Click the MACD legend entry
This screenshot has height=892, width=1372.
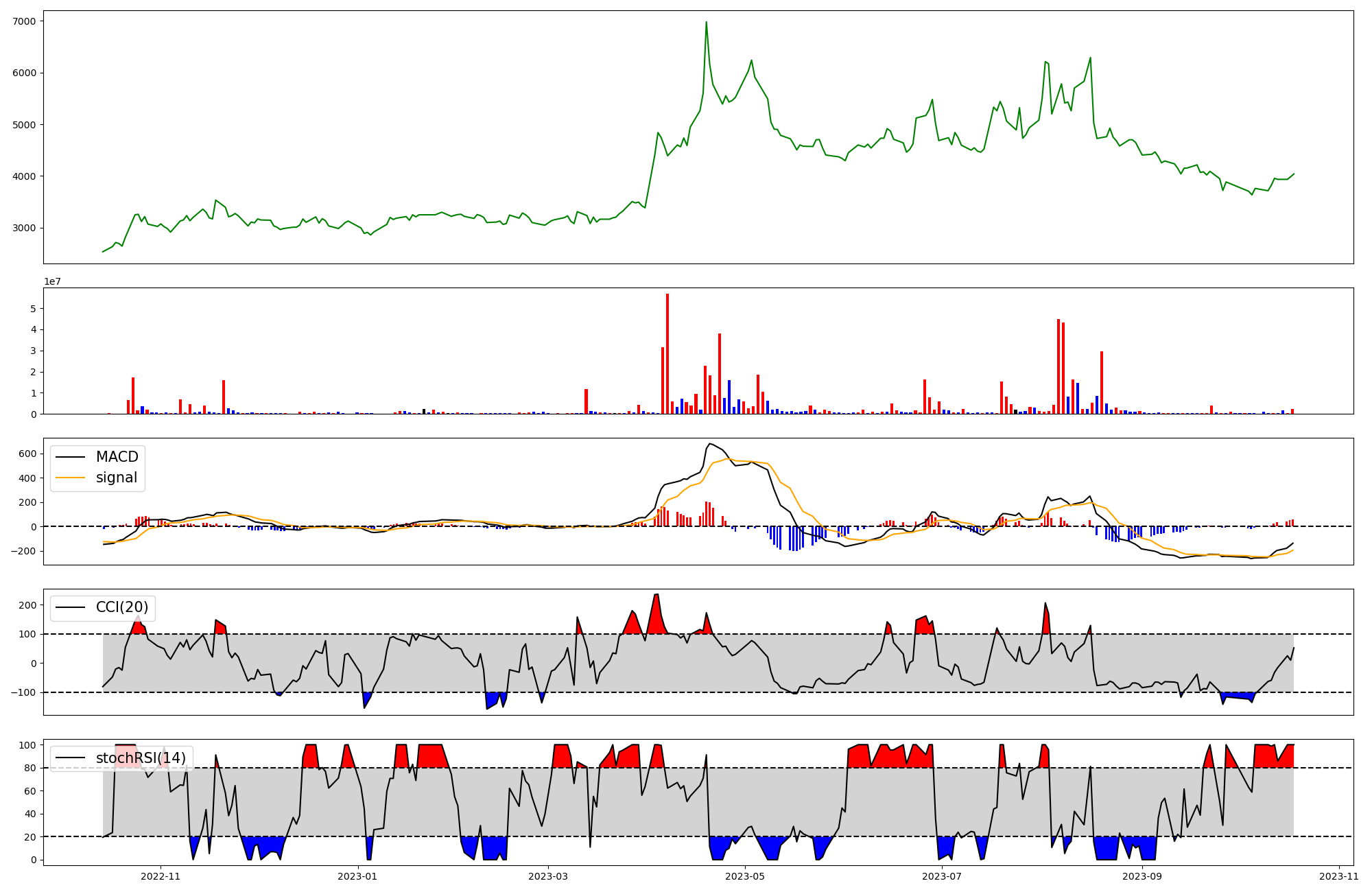[117, 457]
